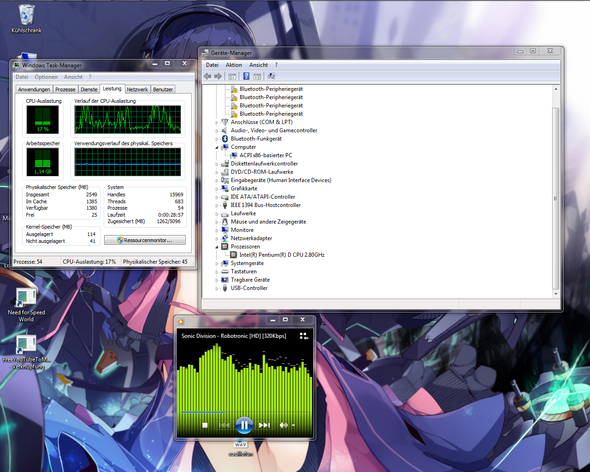Expand IDE ATA/ATAPI-Controller node
590x472 pixels.
(217, 197)
